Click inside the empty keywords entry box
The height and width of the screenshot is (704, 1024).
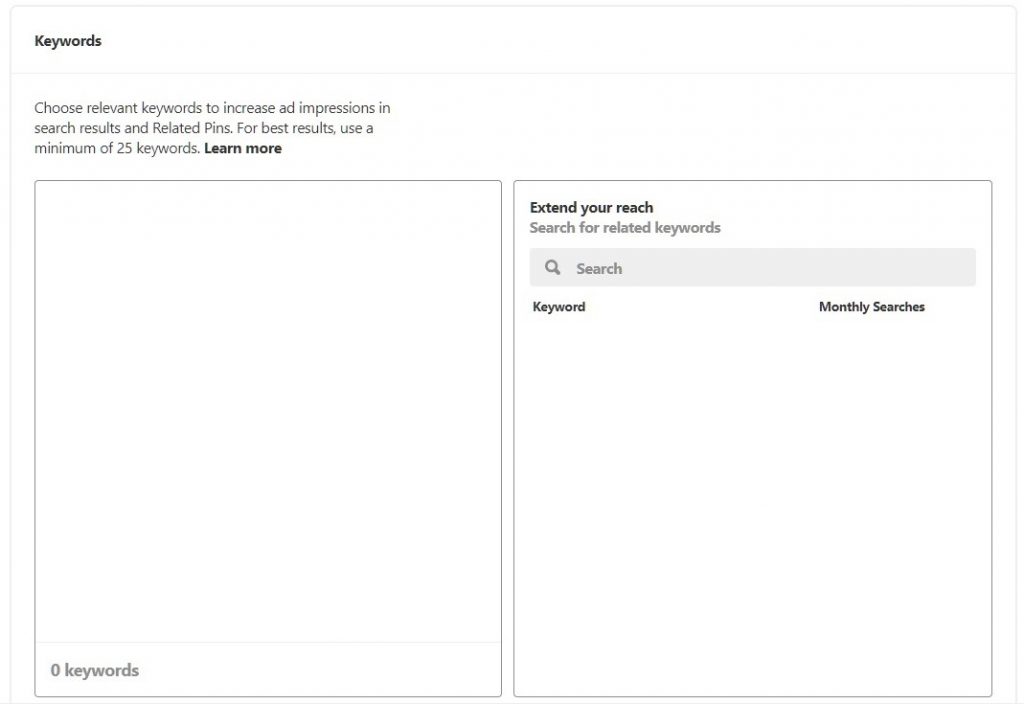pos(268,411)
